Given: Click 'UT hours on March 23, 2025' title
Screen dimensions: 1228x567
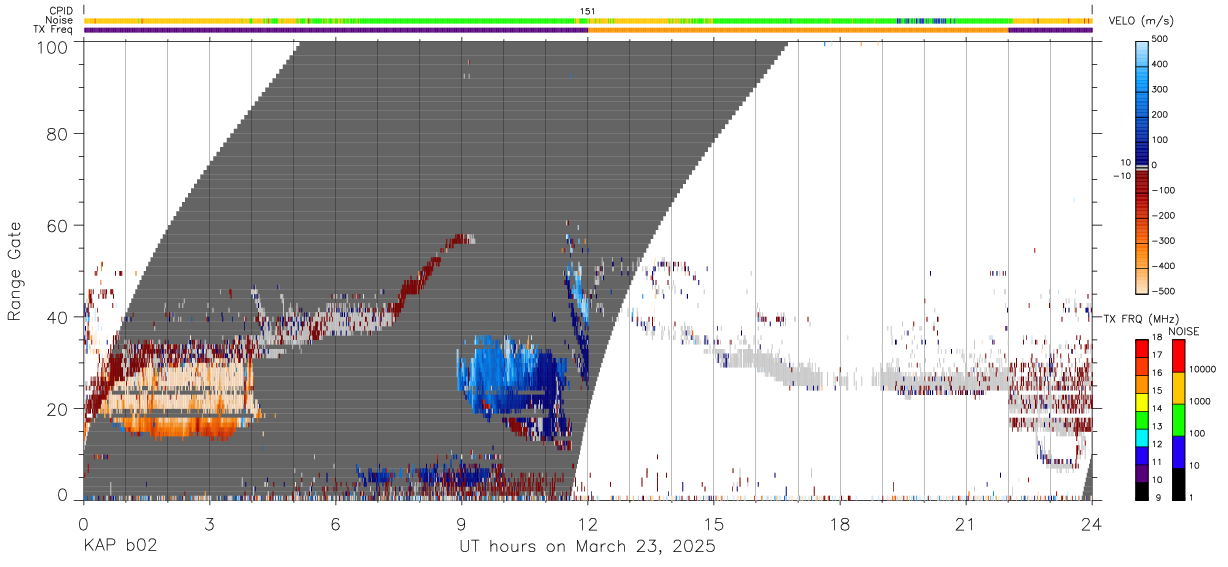Looking at the screenshot, I should tap(587, 547).
